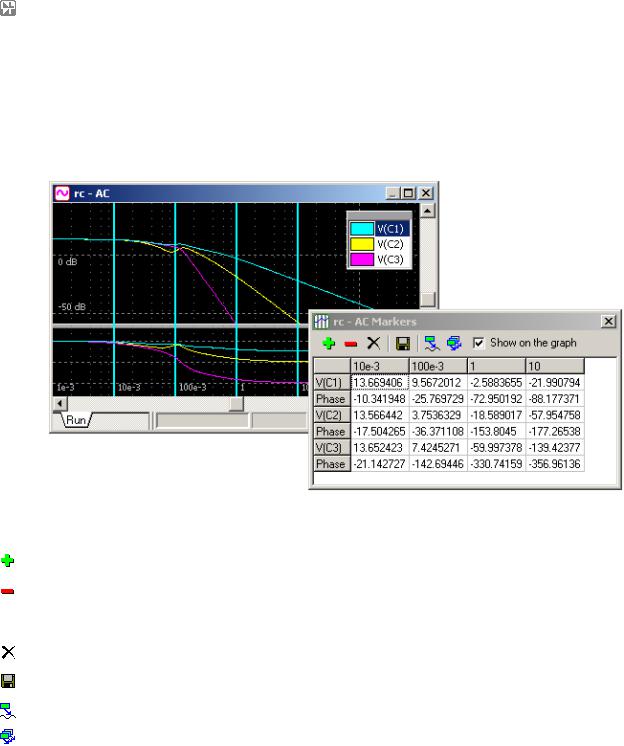Click the black X delete-all icon in AC Markers toolbar
624x746 pixels.
pyautogui.click(x=374, y=343)
